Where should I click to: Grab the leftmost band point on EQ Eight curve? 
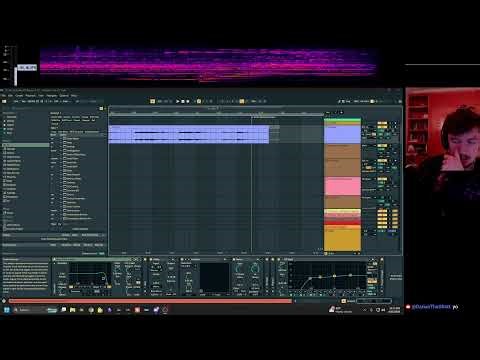coord(310,278)
